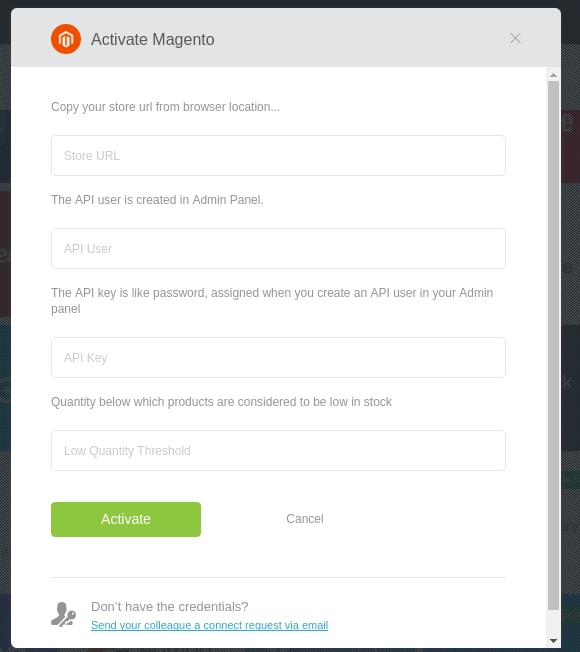580x652 pixels.
Task: Focus the Low Quantity Threshold field
Action: coord(278,451)
